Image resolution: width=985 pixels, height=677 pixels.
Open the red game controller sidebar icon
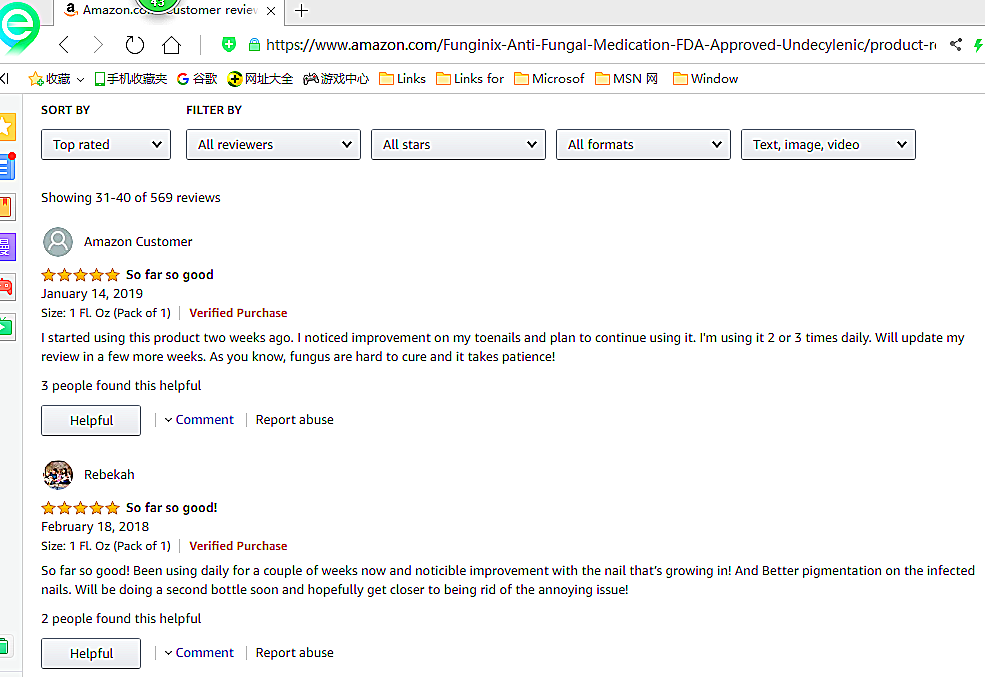click(6, 288)
